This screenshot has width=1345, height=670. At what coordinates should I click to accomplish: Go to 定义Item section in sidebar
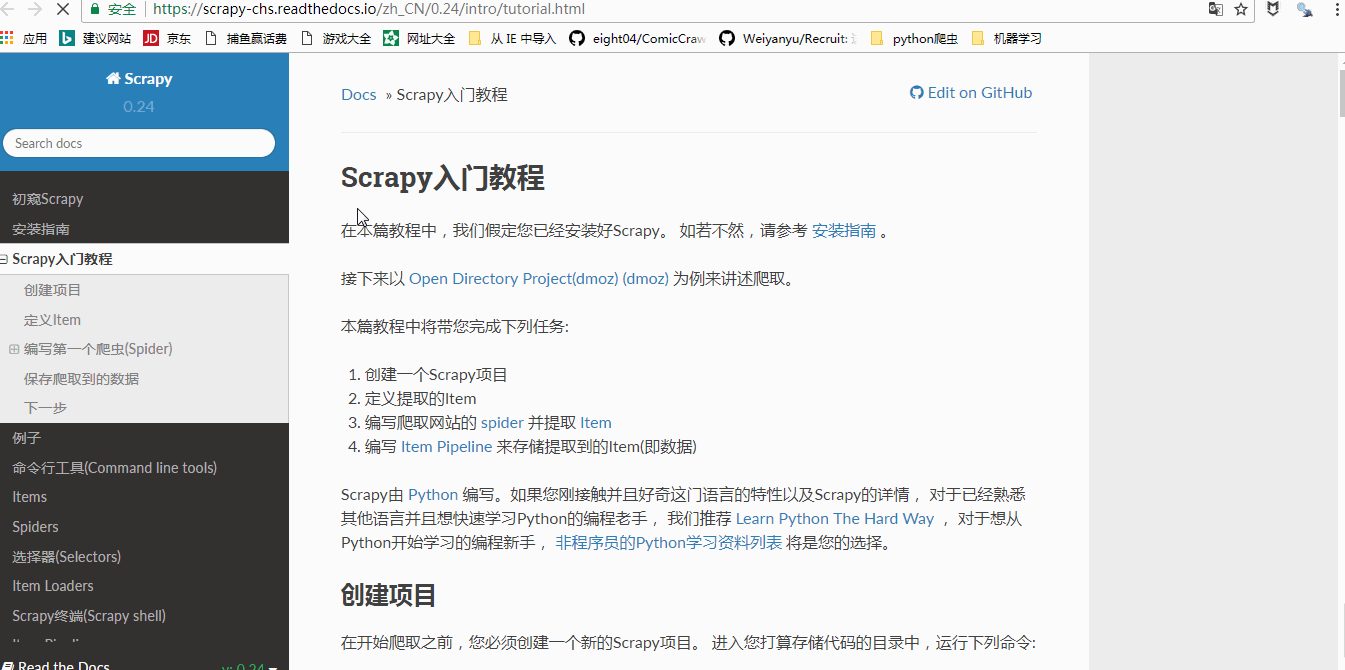(x=52, y=320)
